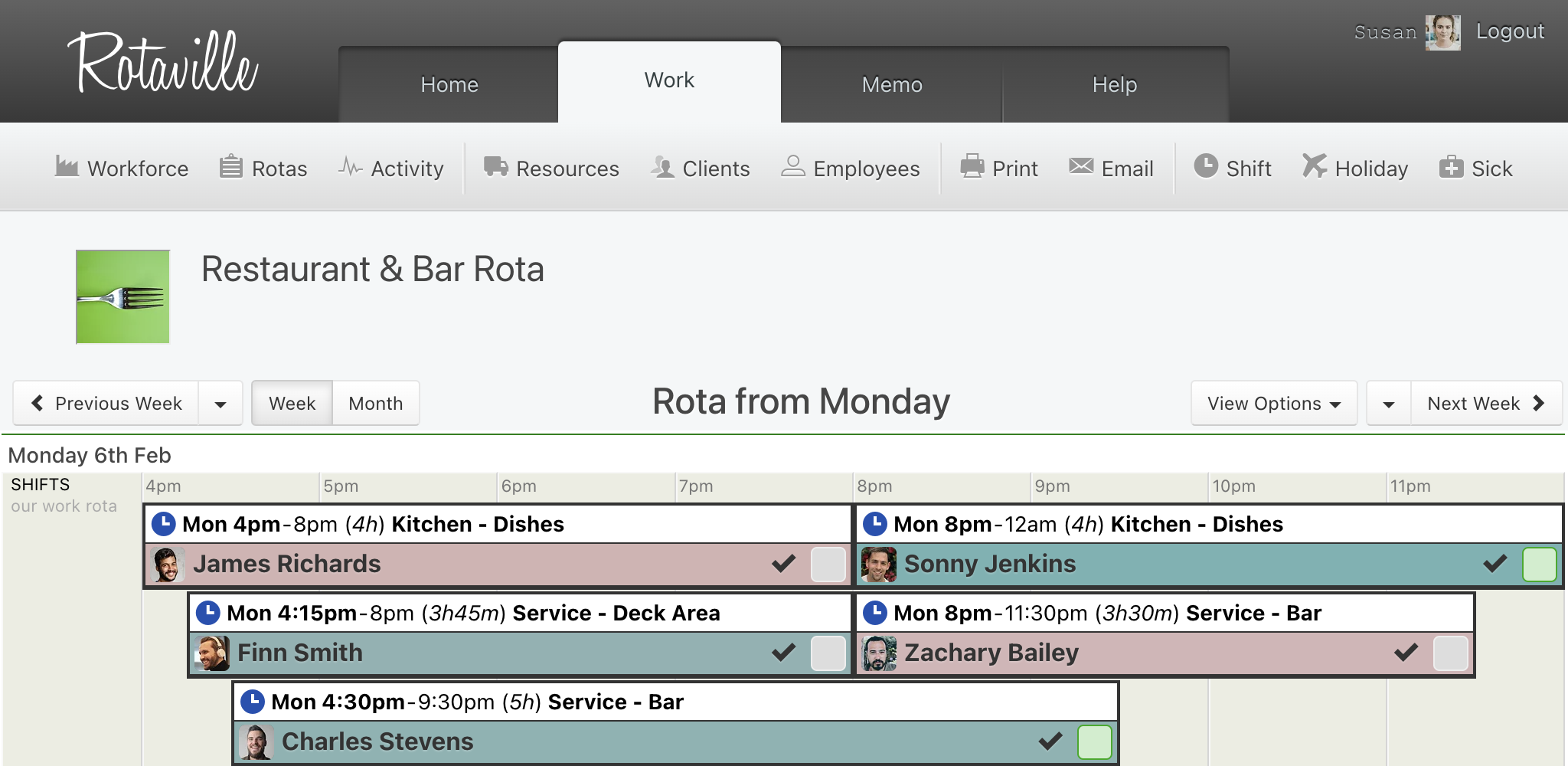Click the 6pm timeline hour label
This screenshot has width=1568, height=766.
pyautogui.click(x=519, y=486)
